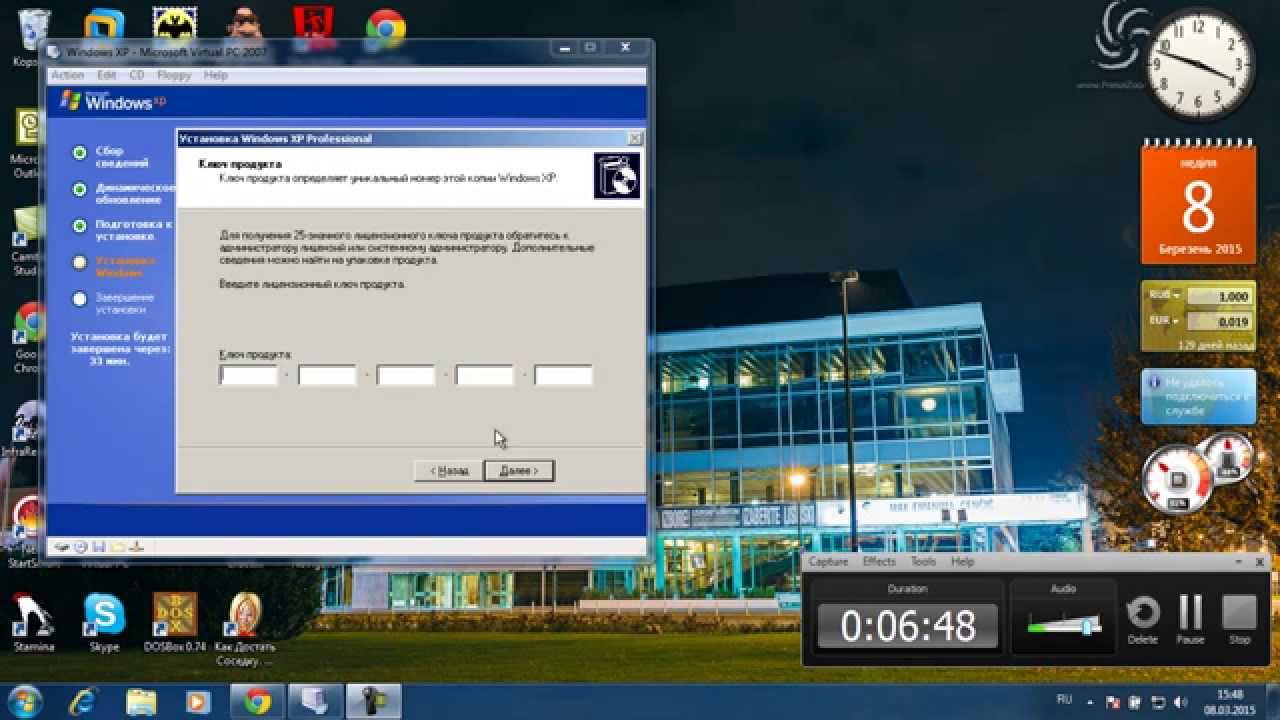1280x720 pixels.
Task: Switch to the Camtasia recorder in the taskbar
Action: point(373,700)
